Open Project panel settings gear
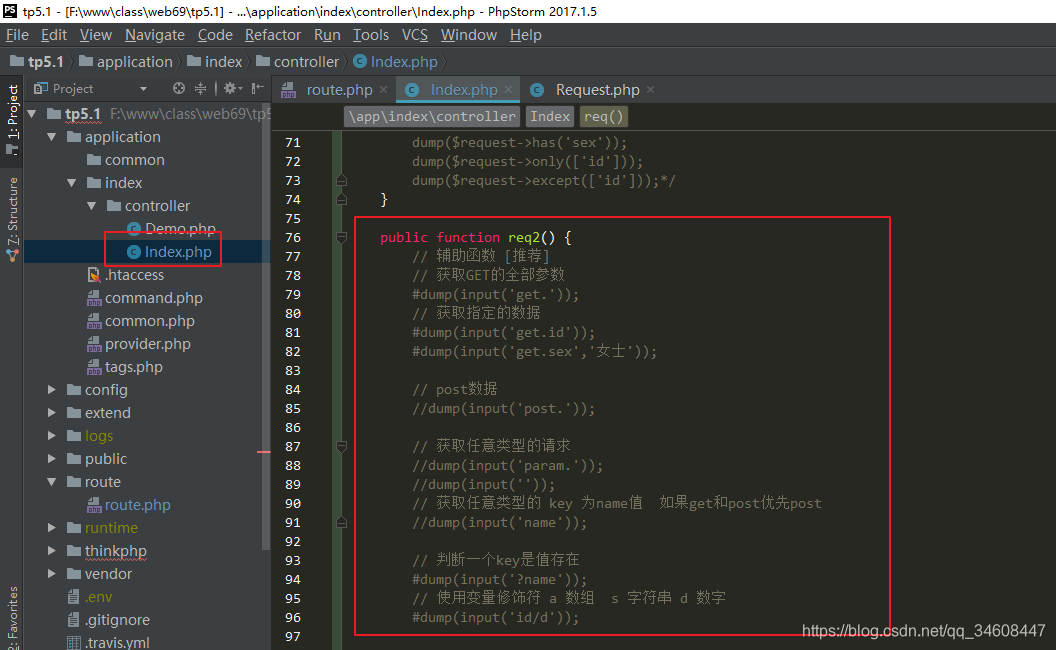 point(228,88)
